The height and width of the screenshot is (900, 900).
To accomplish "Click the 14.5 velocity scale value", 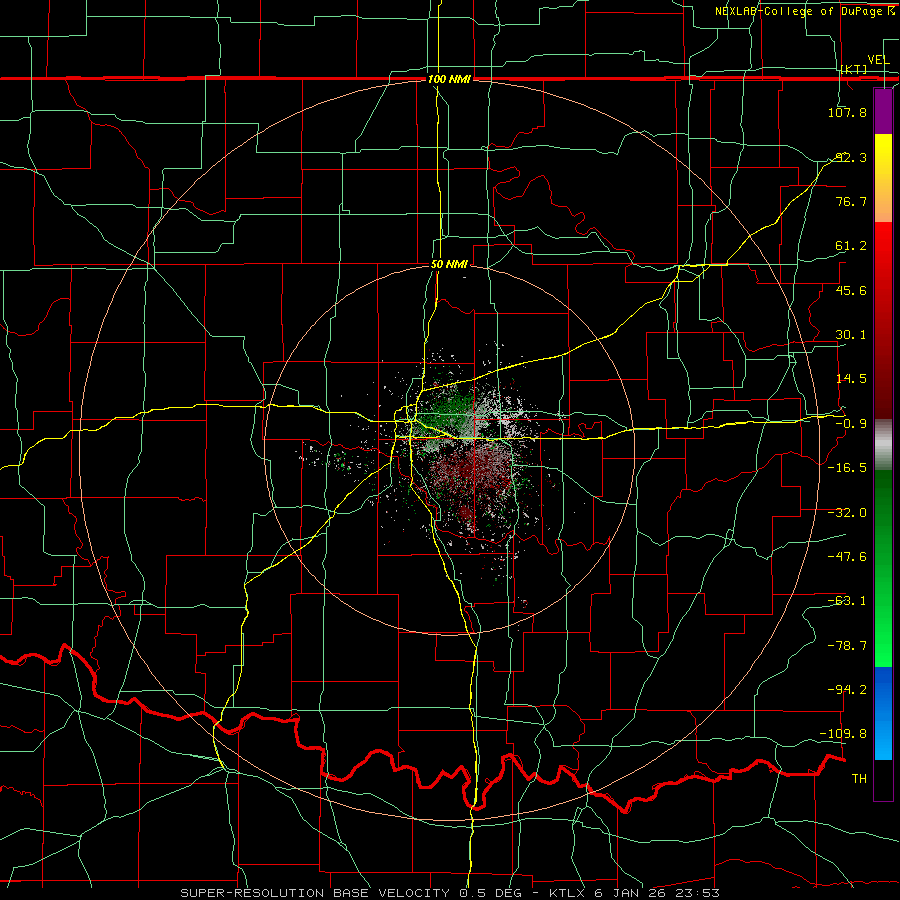I will coord(851,379).
